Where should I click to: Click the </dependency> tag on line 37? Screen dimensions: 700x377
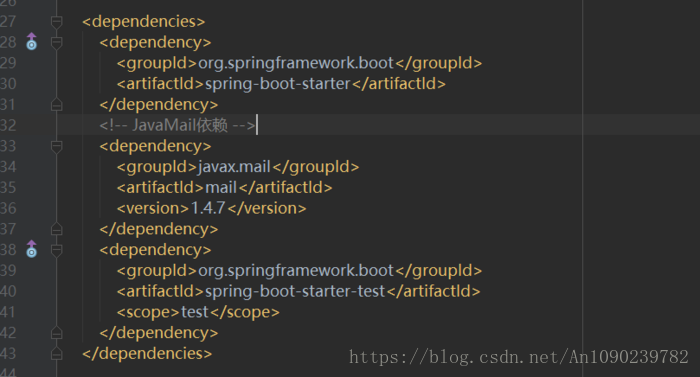[158, 229]
